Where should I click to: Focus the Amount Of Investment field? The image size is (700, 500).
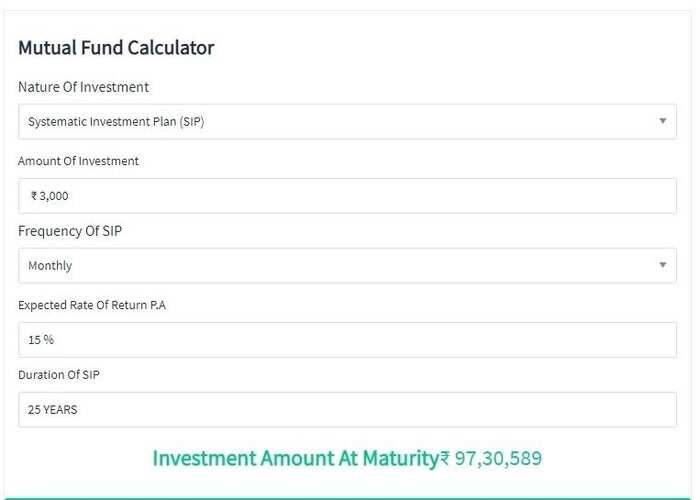[x=347, y=196]
